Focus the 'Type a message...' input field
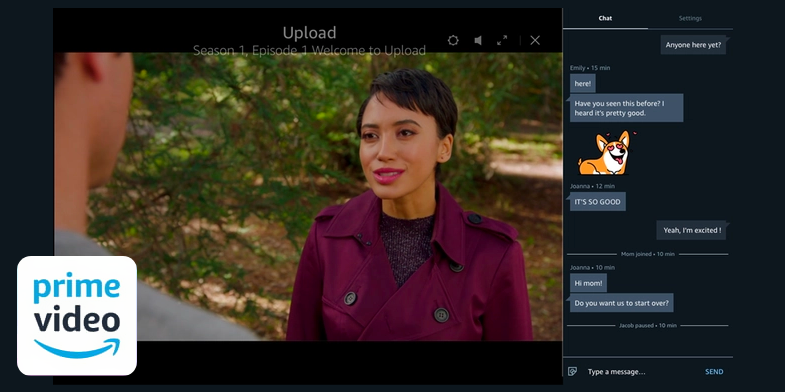This screenshot has height=392, width=785. point(641,371)
